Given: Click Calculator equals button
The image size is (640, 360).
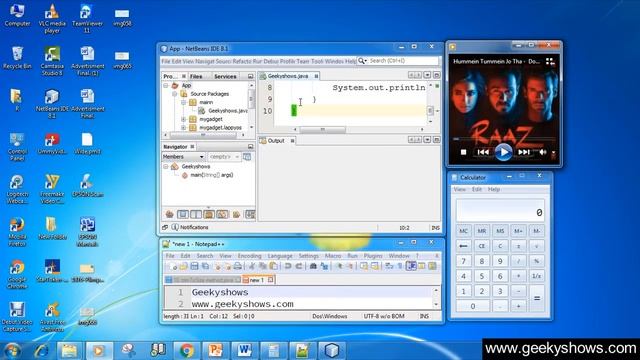Looking at the screenshot, I should 537,299.
